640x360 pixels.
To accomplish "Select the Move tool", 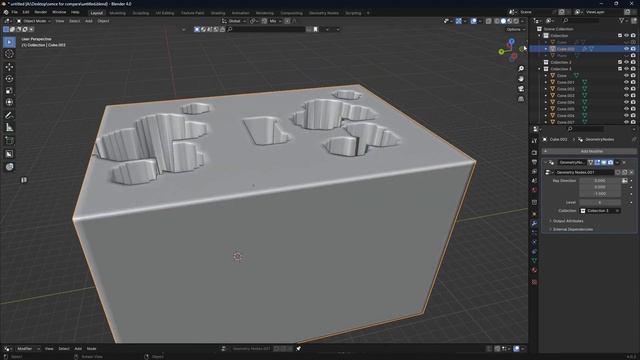I will (x=9, y=67).
